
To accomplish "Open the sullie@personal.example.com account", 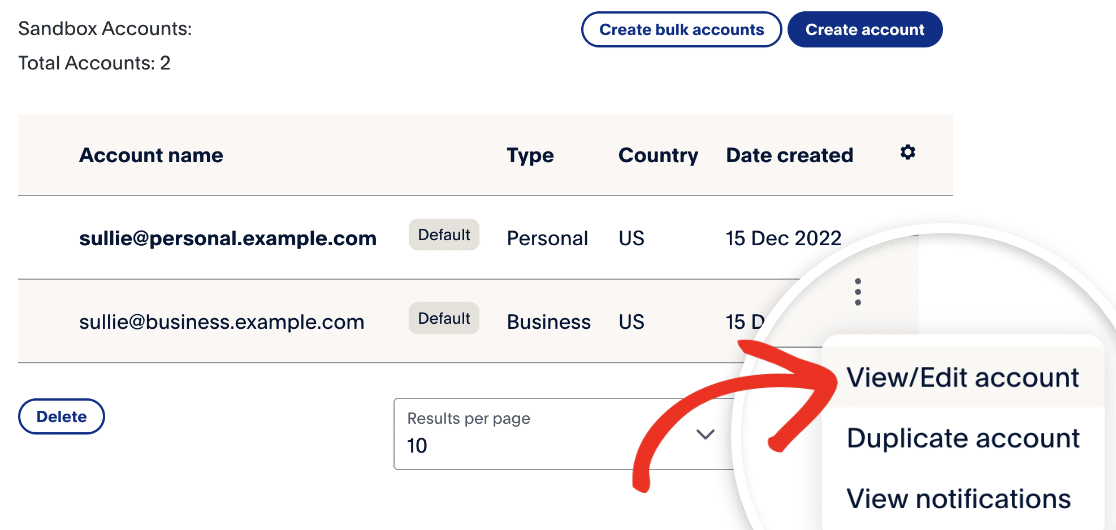I will pyautogui.click(x=228, y=238).
